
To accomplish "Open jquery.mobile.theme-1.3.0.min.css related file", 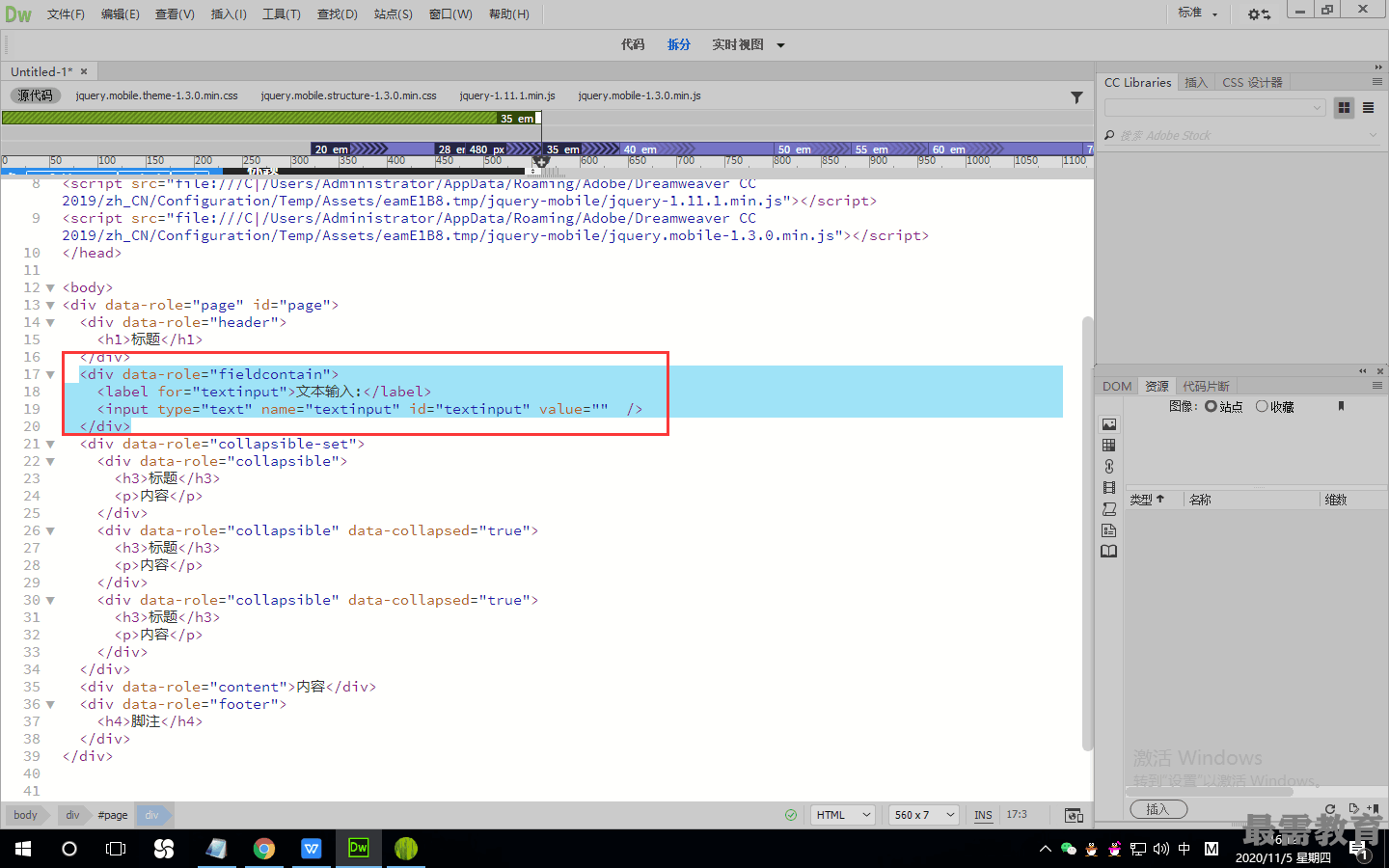I will pos(156,95).
